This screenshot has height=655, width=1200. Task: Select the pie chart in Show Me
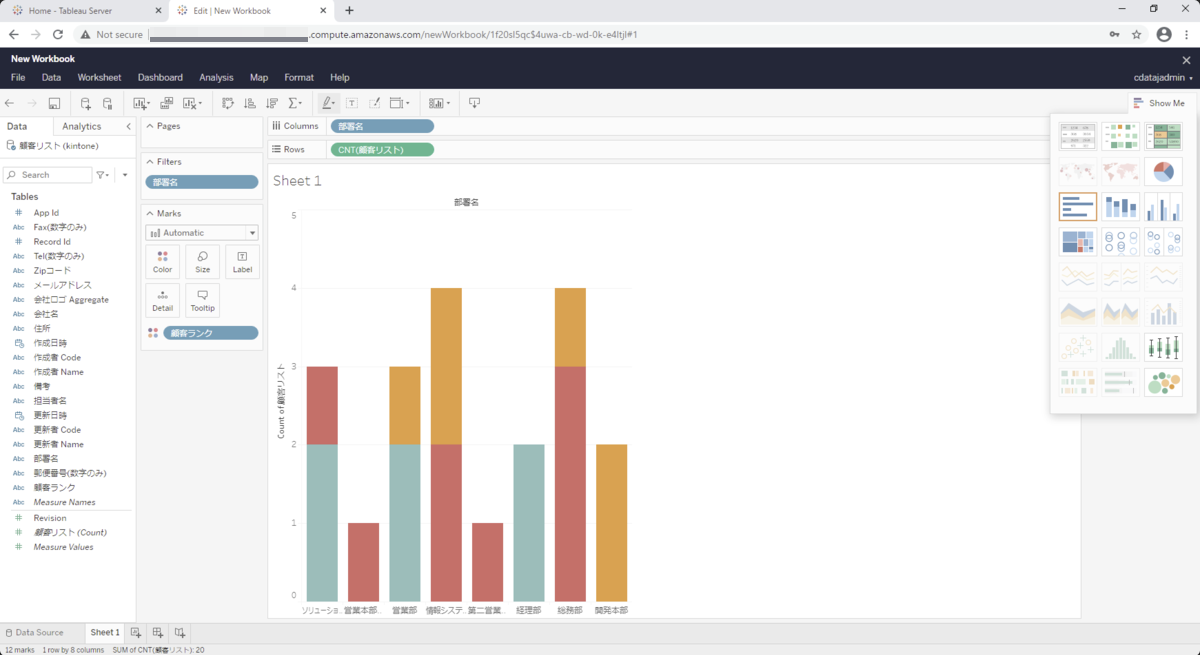click(1163, 171)
